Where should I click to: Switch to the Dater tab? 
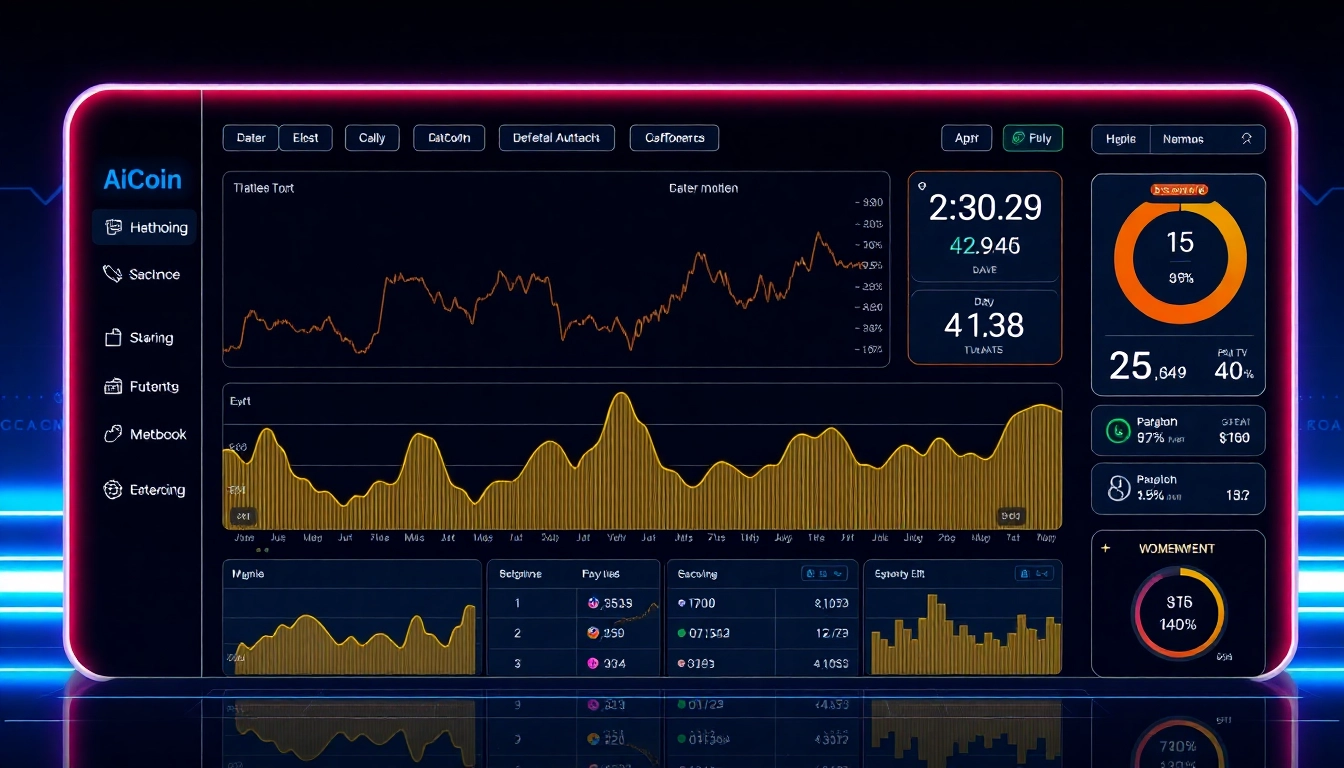251,138
